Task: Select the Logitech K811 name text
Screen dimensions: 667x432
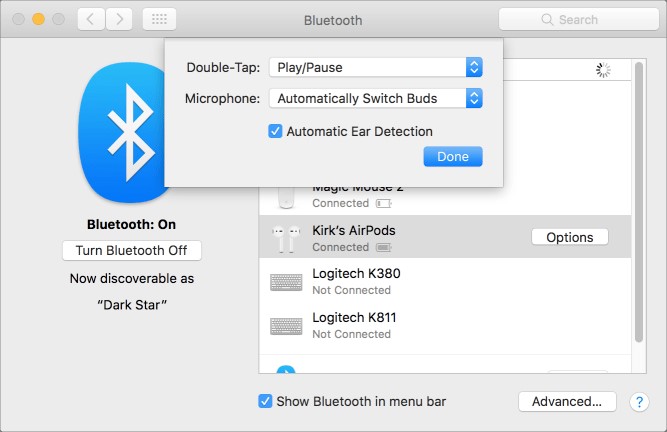Action: click(354, 318)
